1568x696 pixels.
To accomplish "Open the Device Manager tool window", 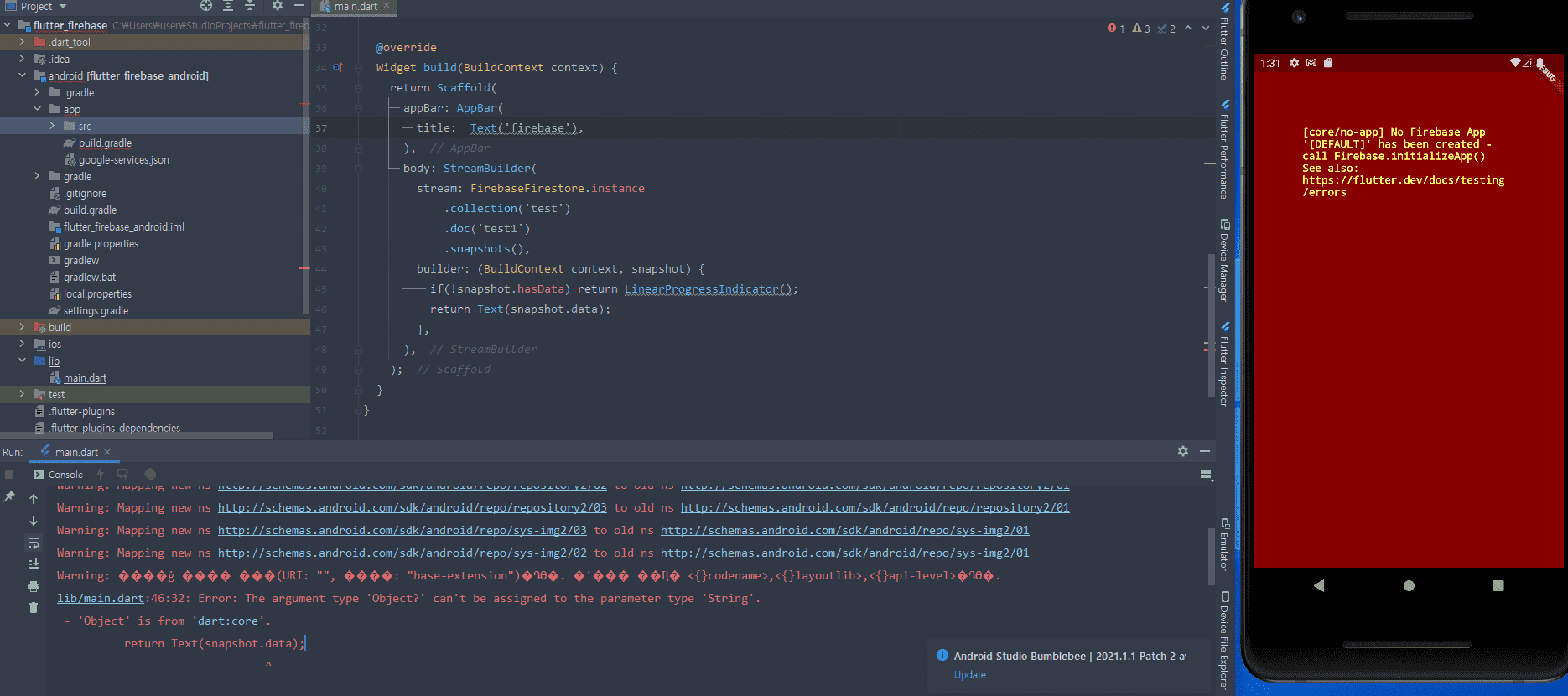I will pyautogui.click(x=1224, y=260).
